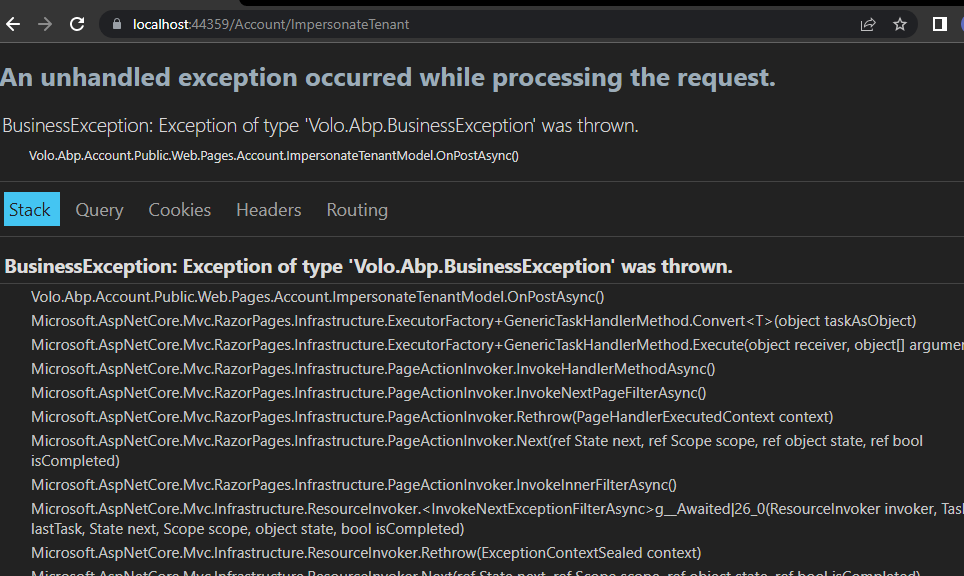Open the Cookies tab
The image size is (964, 576).
179,209
